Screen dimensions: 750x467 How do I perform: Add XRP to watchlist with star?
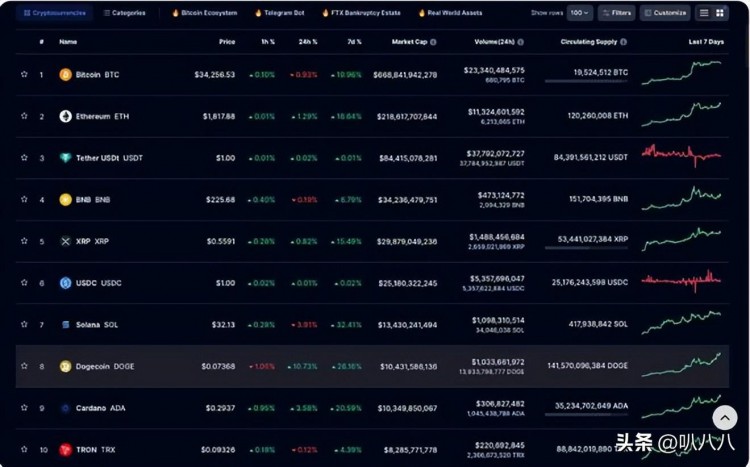click(24, 241)
